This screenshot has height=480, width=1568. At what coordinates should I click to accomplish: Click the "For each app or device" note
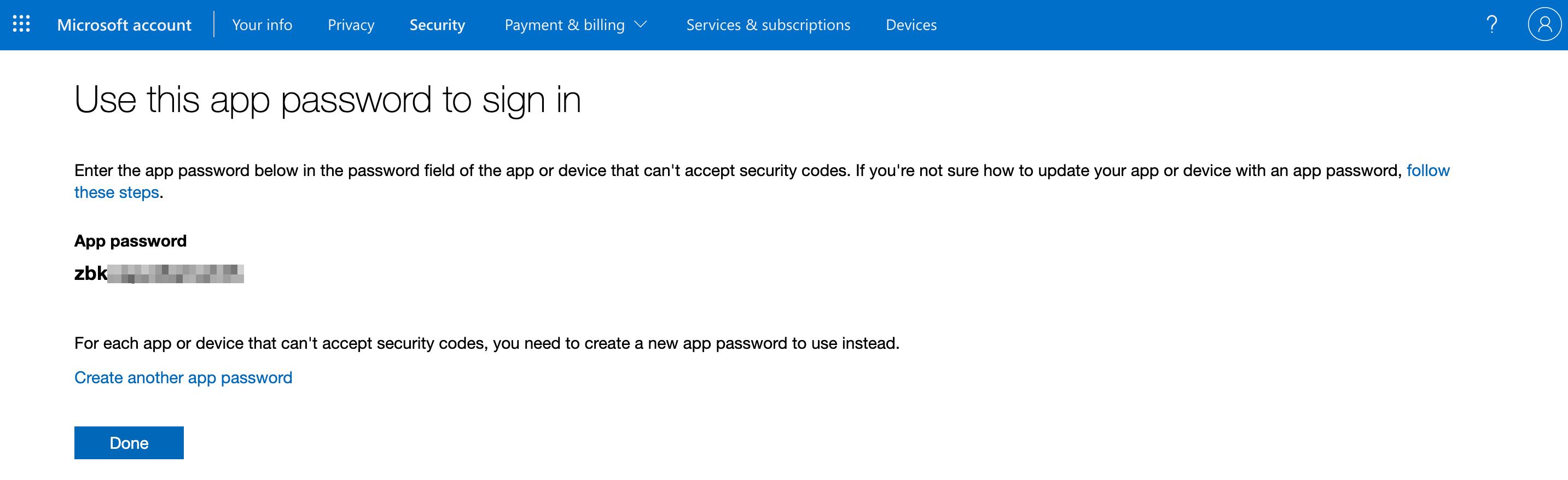tap(486, 343)
